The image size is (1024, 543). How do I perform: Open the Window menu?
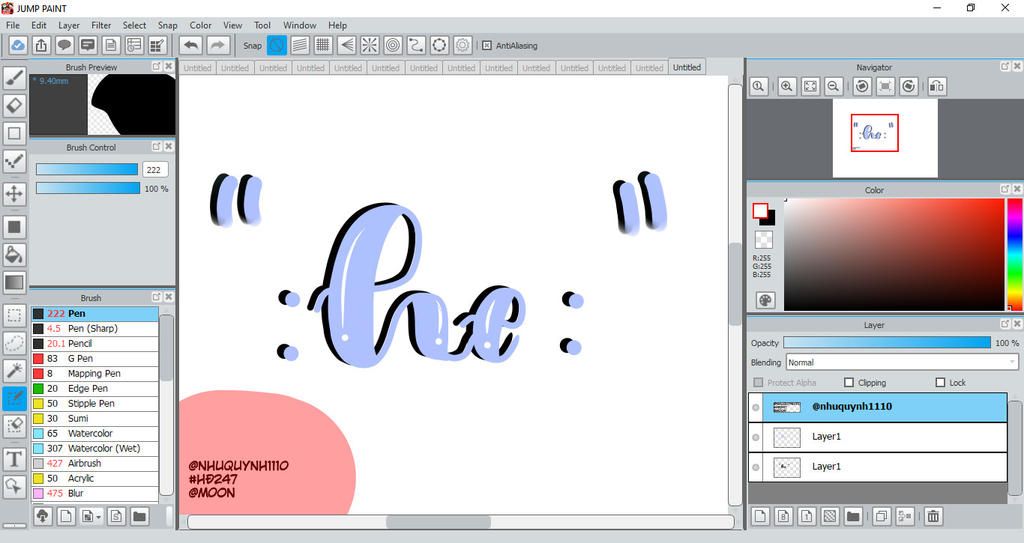pos(300,25)
